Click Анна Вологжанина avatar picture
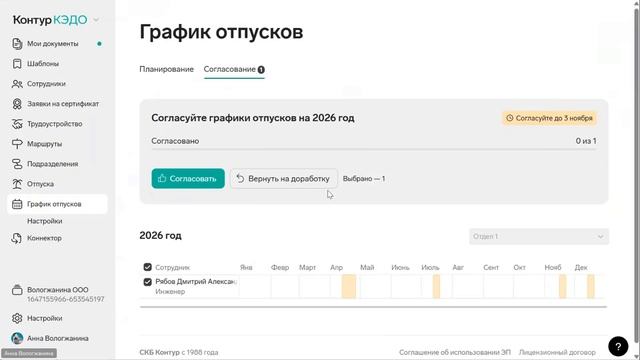 [17, 338]
